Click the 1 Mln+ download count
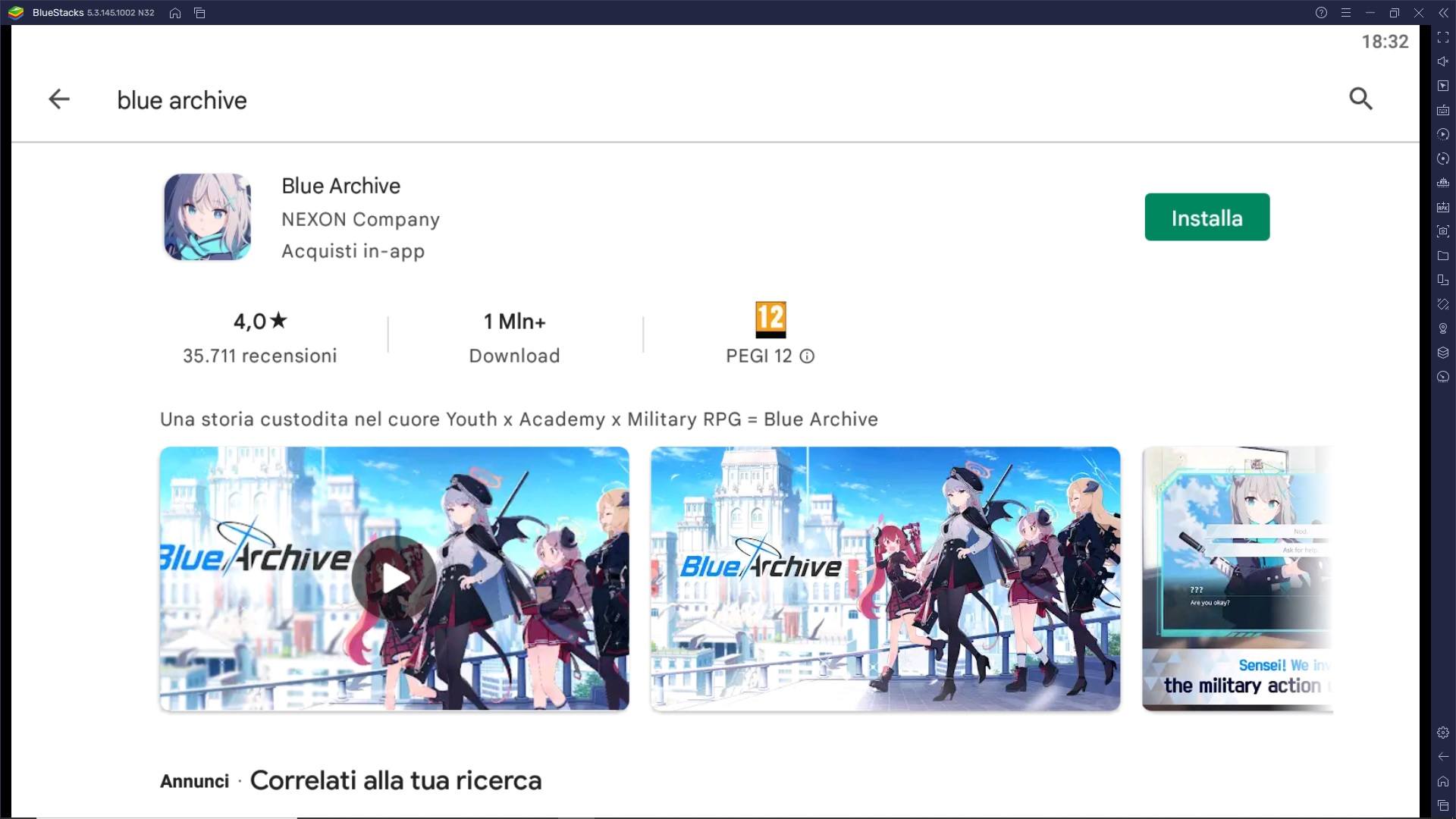The width and height of the screenshot is (1456, 819). [514, 322]
